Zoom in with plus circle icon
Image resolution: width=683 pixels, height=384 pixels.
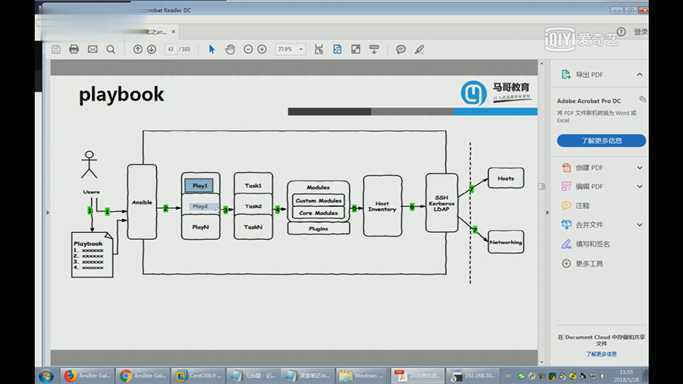coord(262,49)
